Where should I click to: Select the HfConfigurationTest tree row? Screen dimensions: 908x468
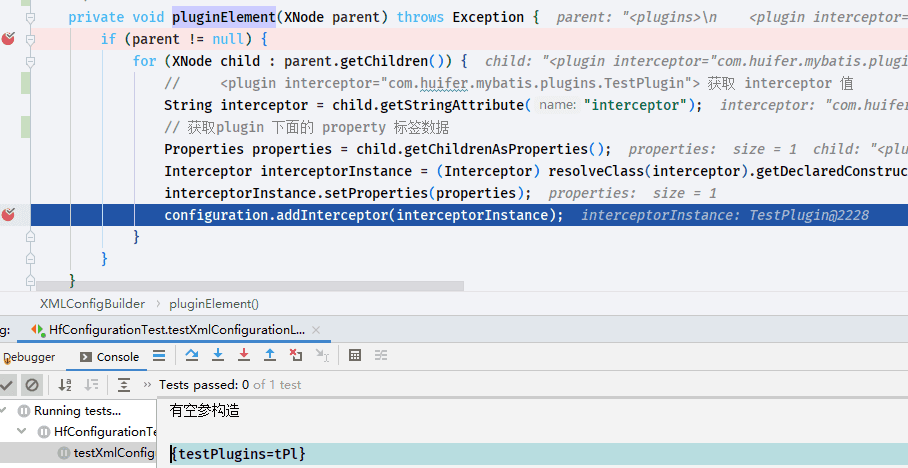[x=78, y=432]
